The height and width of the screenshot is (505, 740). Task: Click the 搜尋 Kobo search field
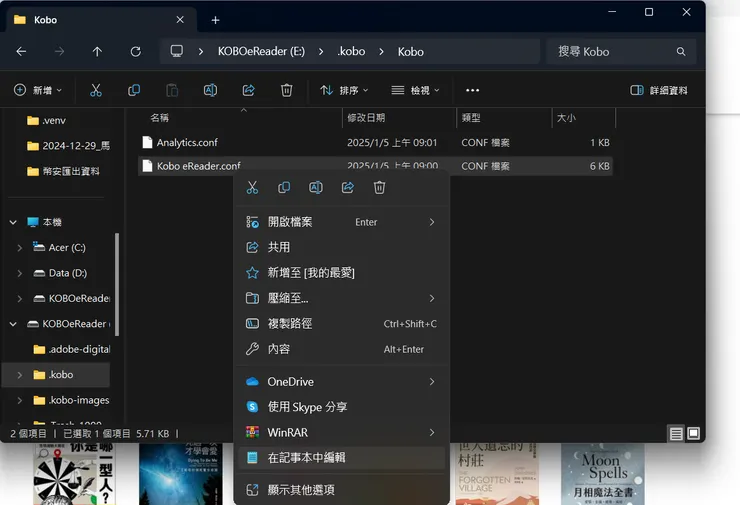(615, 51)
